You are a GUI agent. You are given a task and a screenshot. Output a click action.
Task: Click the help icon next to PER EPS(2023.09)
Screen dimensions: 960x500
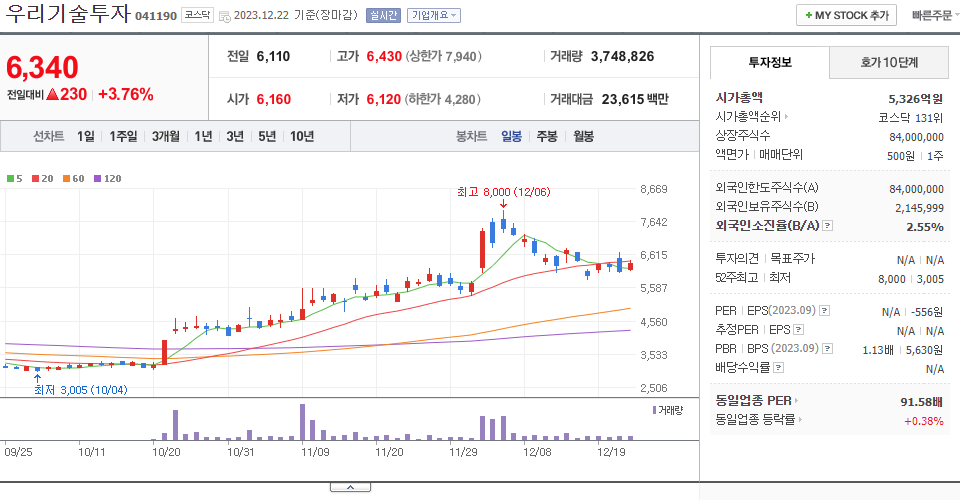[825, 311]
